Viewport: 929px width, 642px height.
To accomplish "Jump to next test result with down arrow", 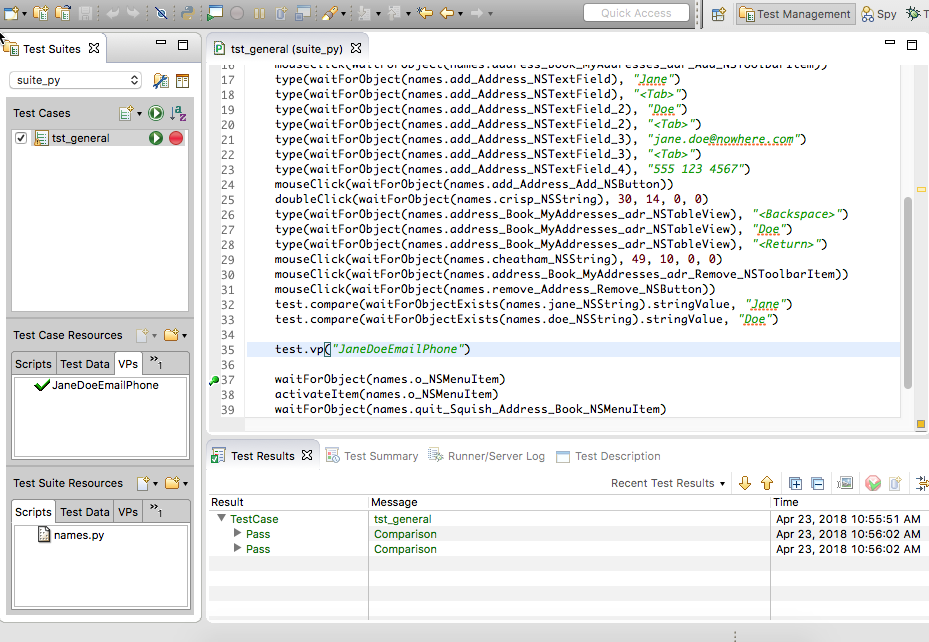I will click(745, 483).
